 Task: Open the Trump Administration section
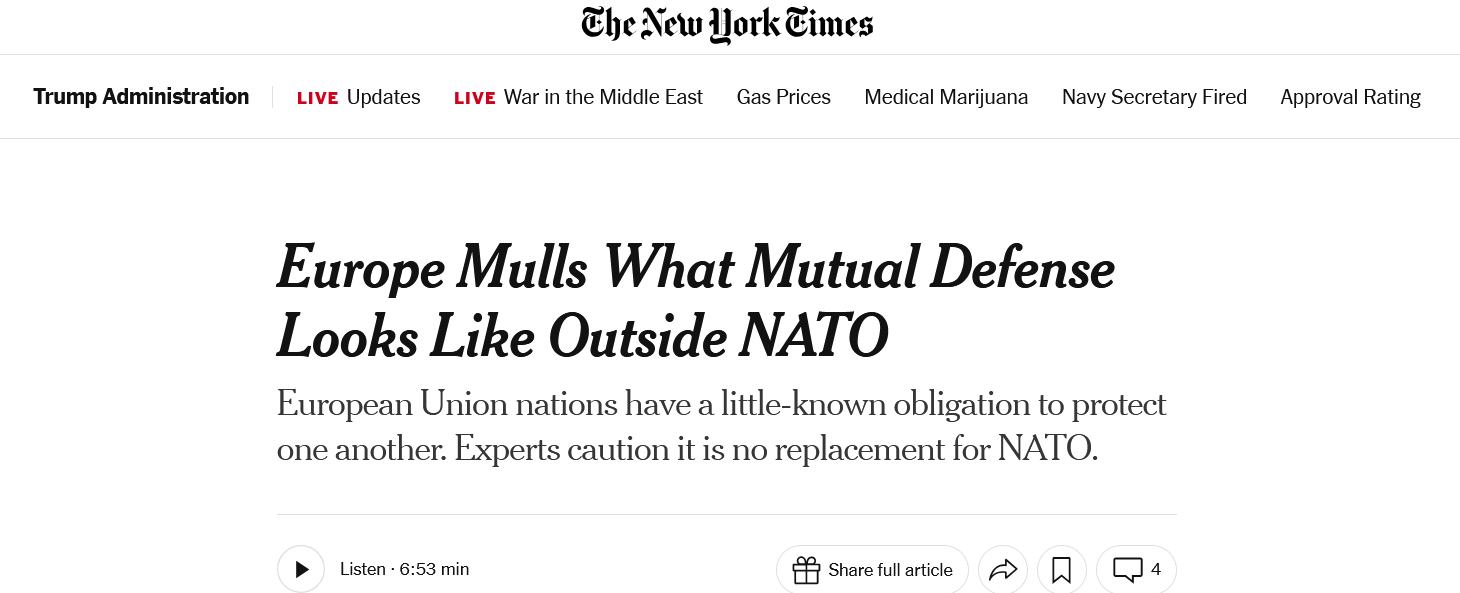coord(141,97)
